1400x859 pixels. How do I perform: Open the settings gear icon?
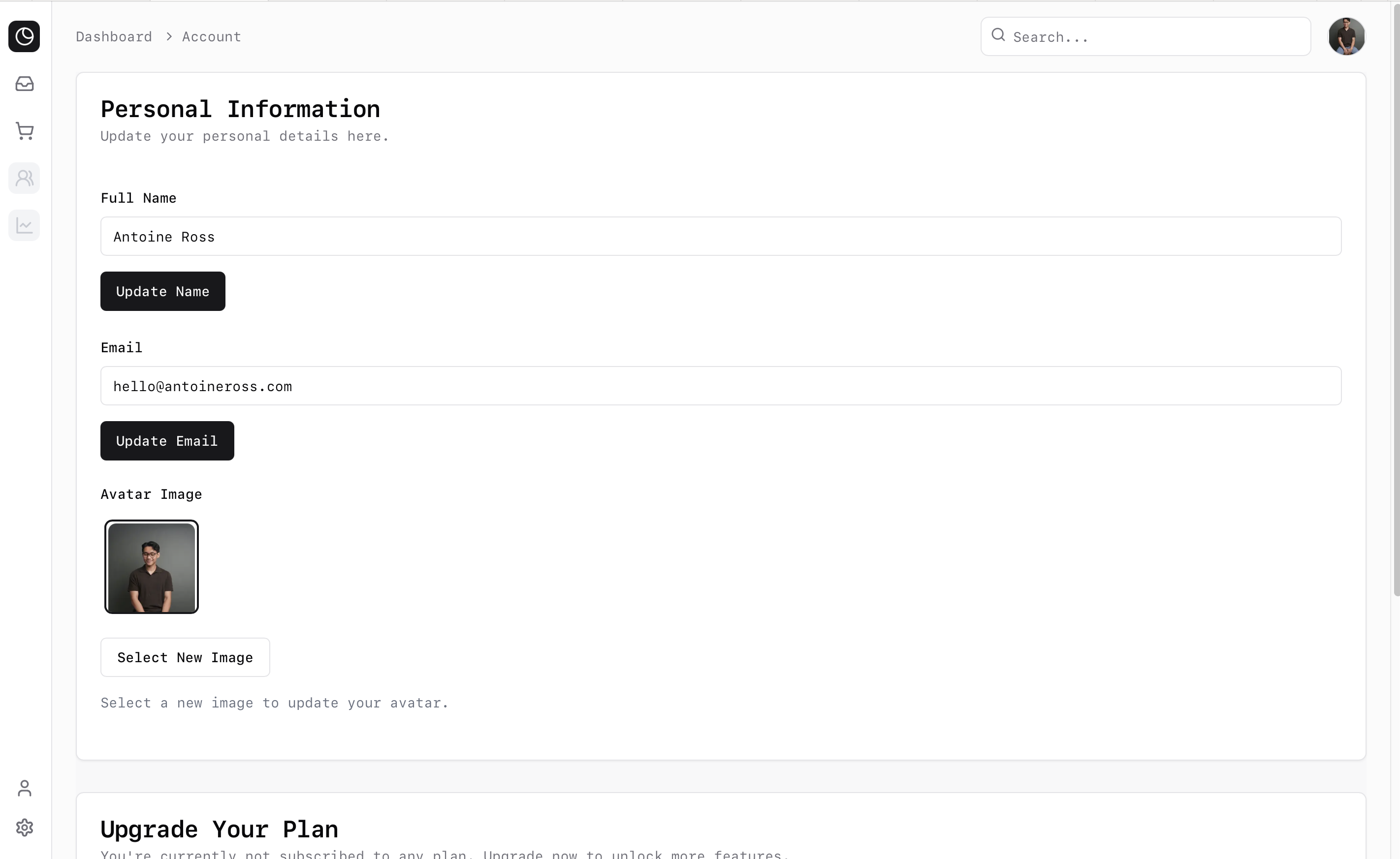(x=24, y=827)
